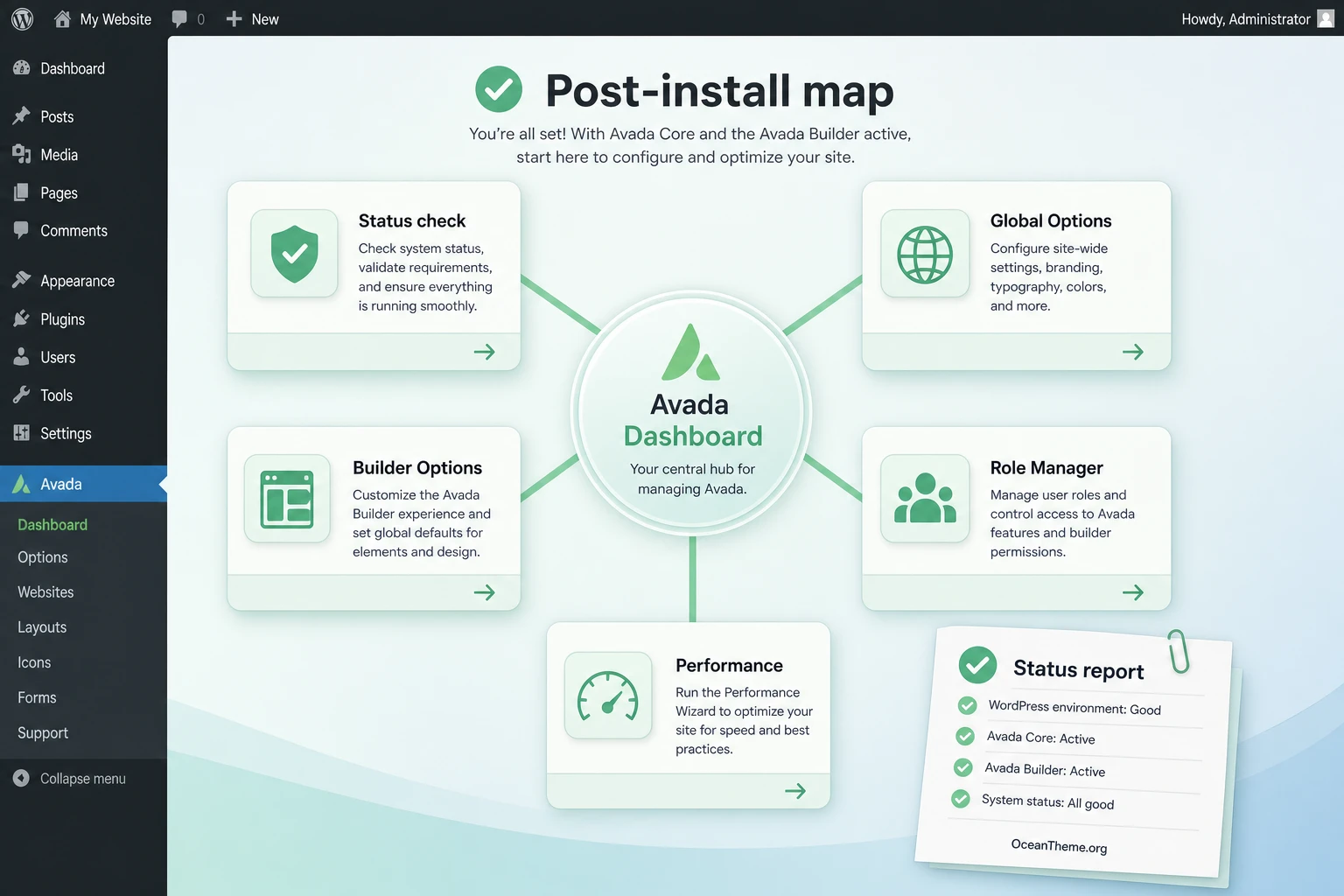Image resolution: width=1344 pixels, height=896 pixels.
Task: Open the Administrator avatar icon
Action: [1326, 18]
